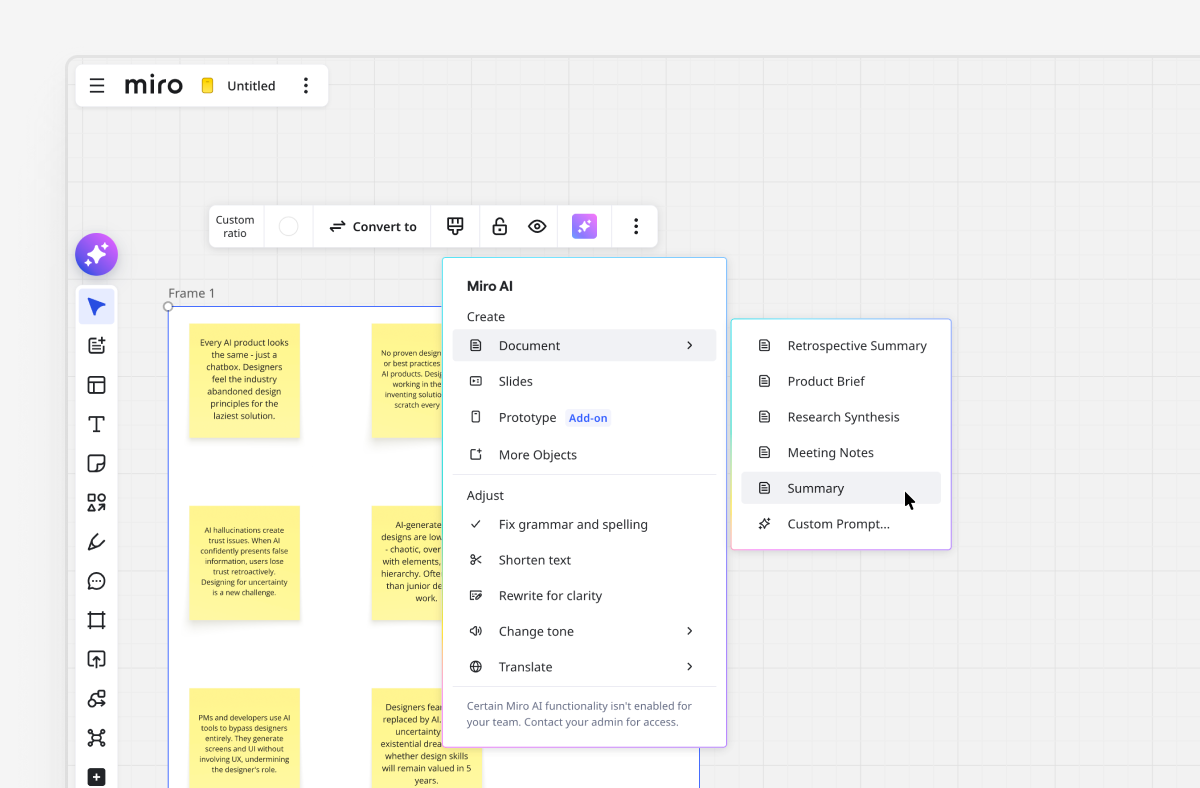Select sticky note about PMs and developers
The width and height of the screenshot is (1200, 788).
tap(245, 738)
